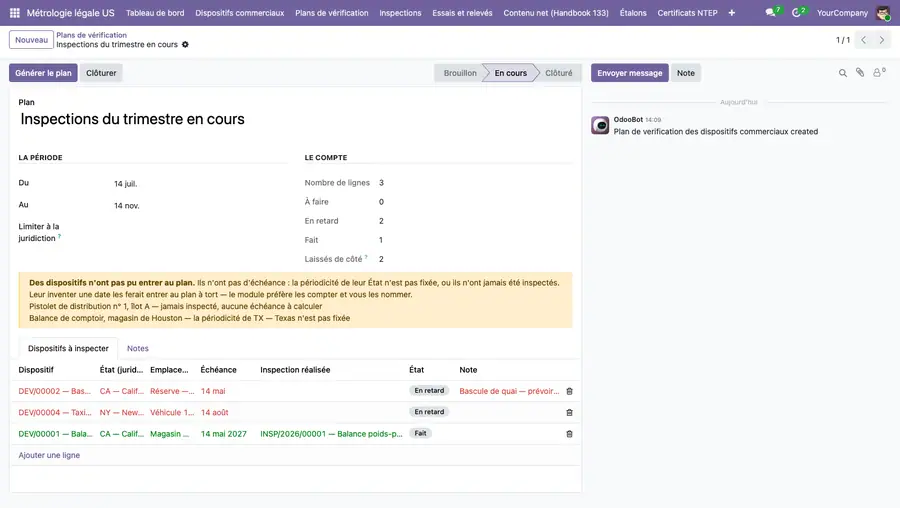Viewport: 900px width, 508px height.
Task: Search messages in chatter
Action: 843,73
